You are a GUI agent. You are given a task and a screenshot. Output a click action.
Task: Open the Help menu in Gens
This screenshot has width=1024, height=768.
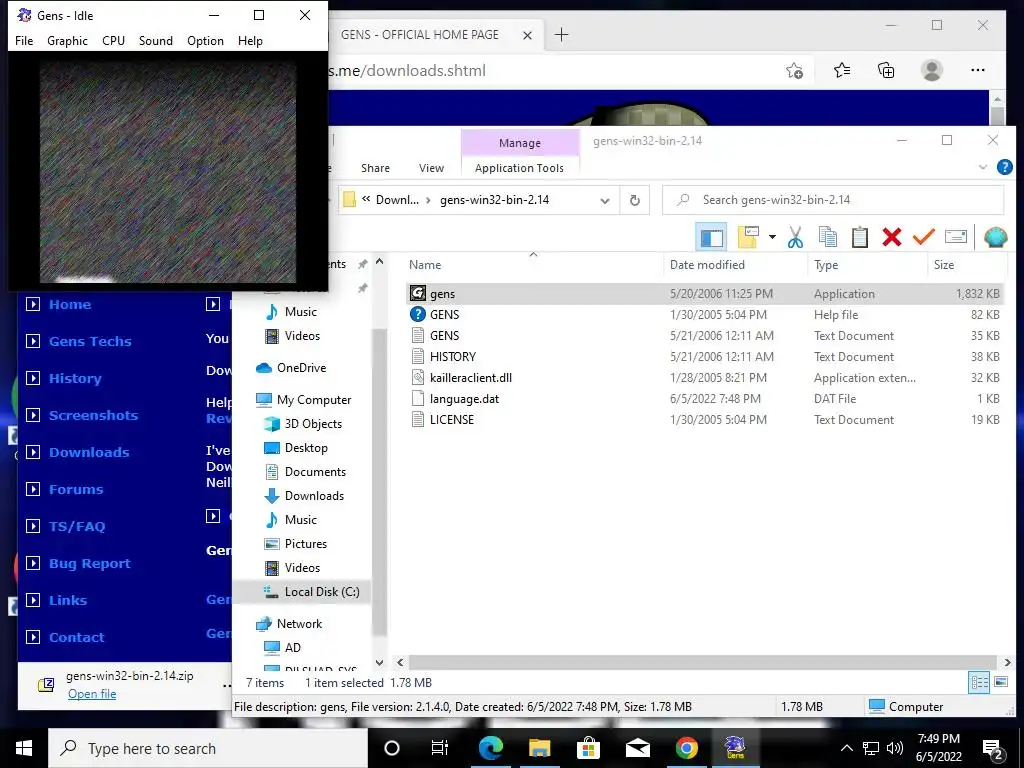[x=250, y=40]
